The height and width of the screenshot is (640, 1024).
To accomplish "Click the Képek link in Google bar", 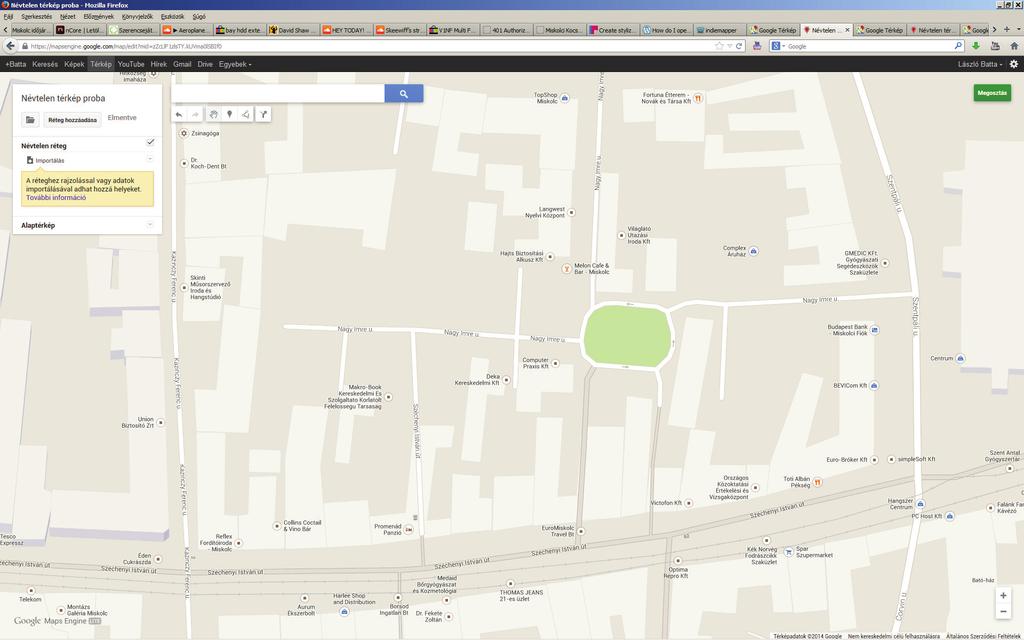I will [74, 64].
